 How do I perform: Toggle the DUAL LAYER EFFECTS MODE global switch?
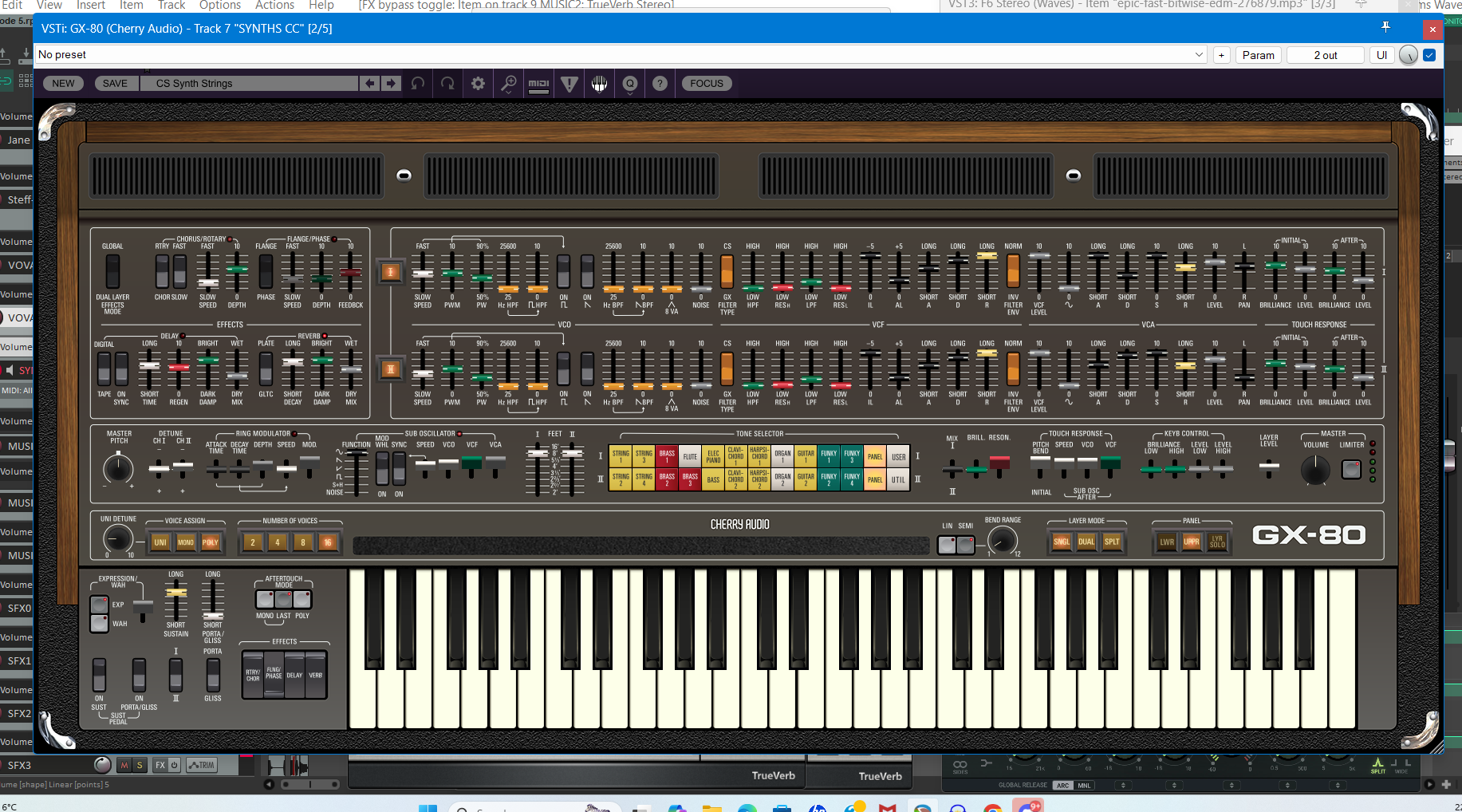pos(112,271)
